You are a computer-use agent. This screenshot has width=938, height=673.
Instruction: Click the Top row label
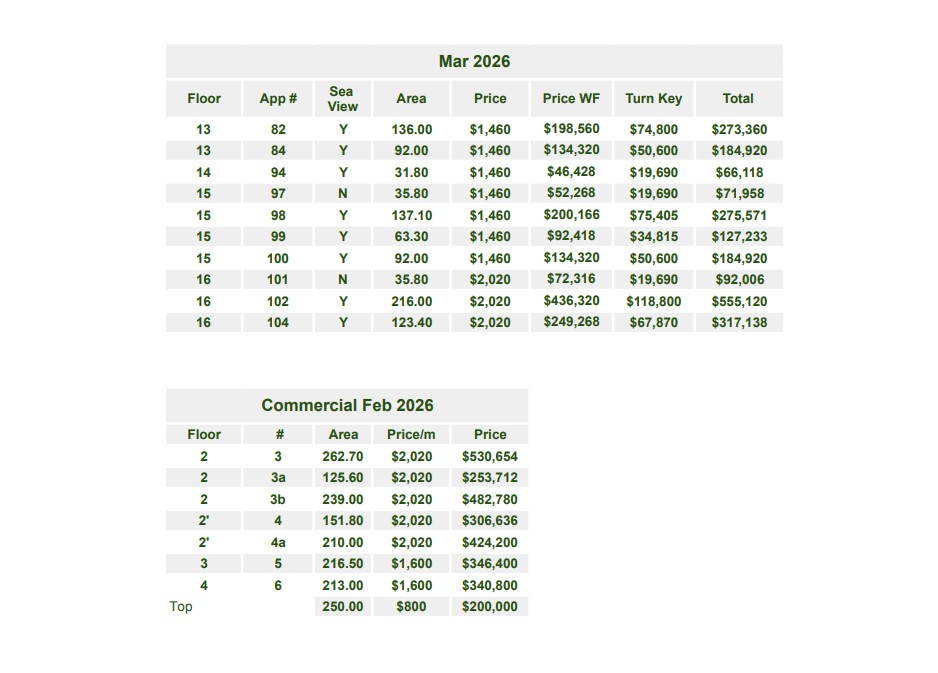(181, 606)
